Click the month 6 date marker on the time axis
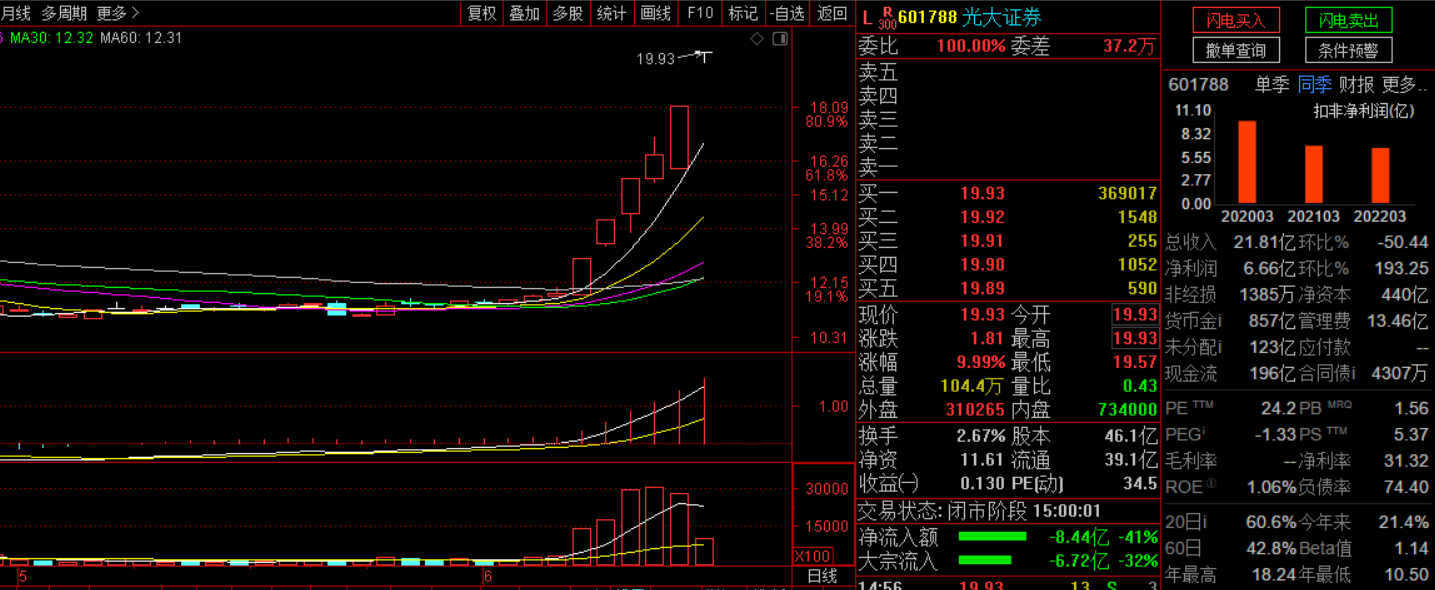The width and height of the screenshot is (1435, 590). [x=488, y=577]
